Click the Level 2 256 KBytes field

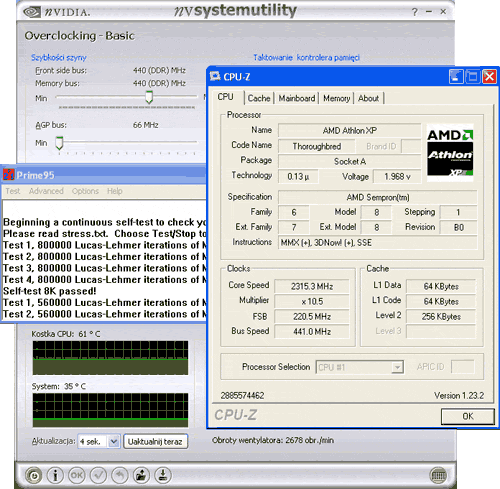click(x=441, y=316)
